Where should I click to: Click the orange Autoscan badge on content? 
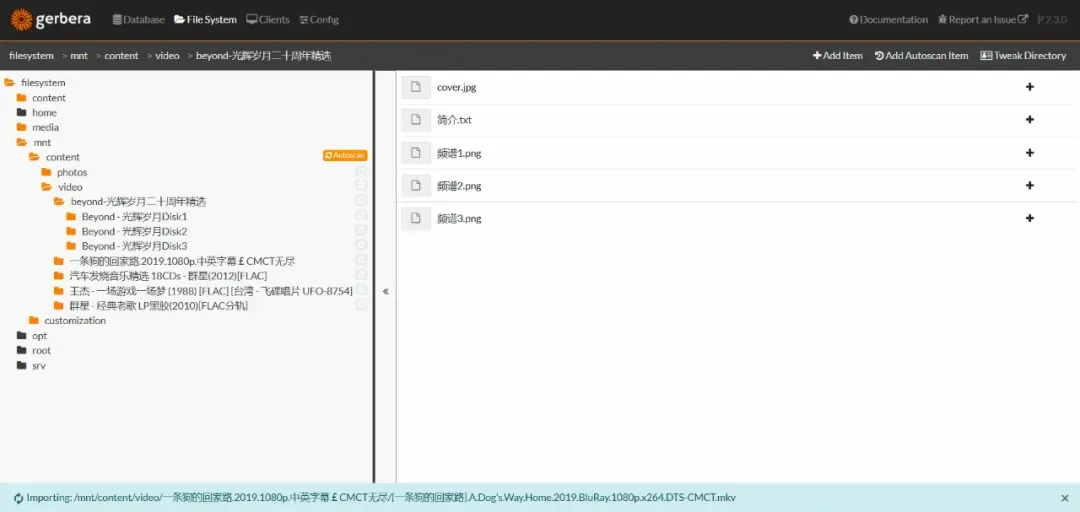[345, 156]
